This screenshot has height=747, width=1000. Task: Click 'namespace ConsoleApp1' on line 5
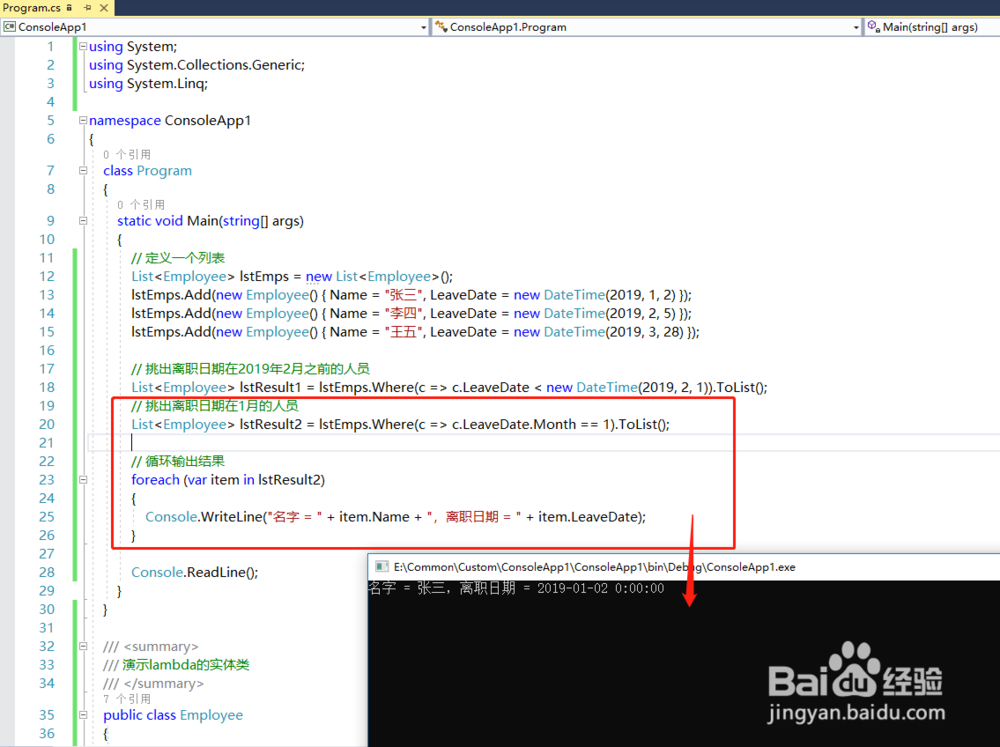pos(170,120)
